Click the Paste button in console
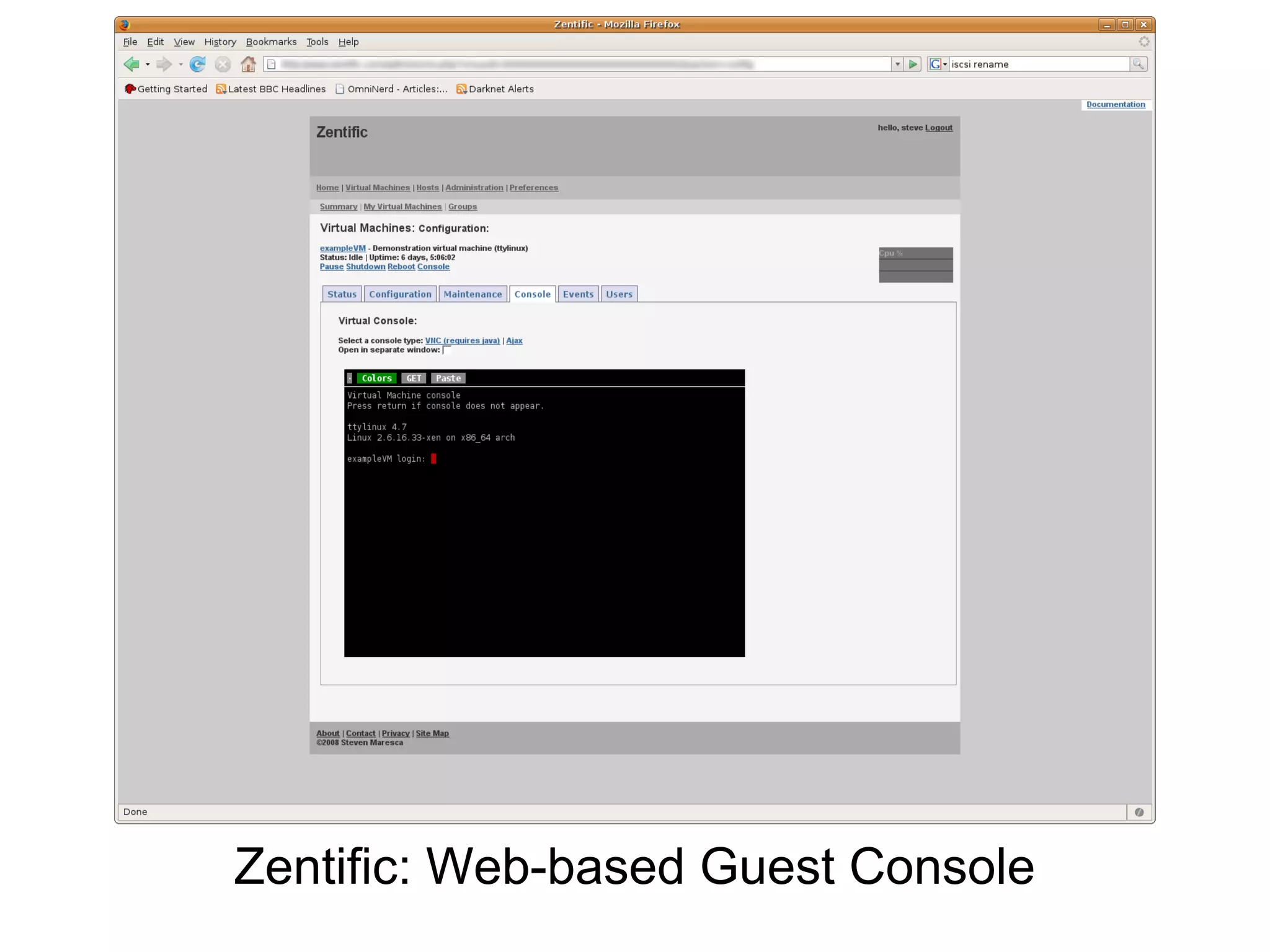 [448, 378]
